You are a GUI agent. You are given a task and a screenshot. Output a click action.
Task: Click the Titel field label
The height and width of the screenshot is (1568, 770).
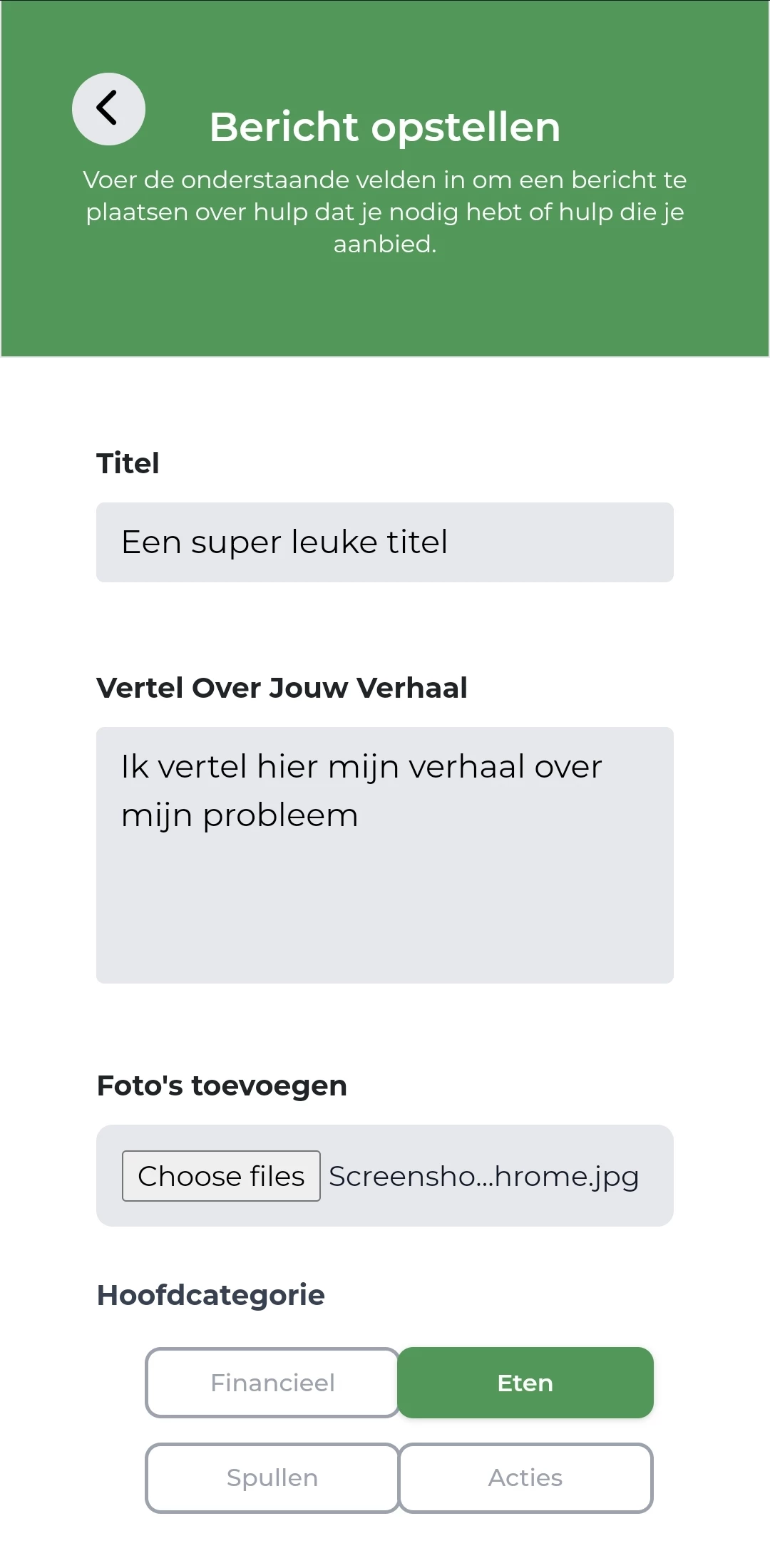click(x=128, y=463)
